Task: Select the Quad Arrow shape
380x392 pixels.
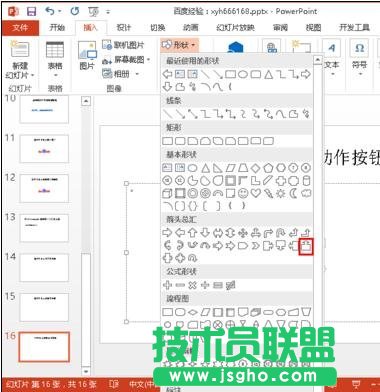Action: click(x=243, y=233)
